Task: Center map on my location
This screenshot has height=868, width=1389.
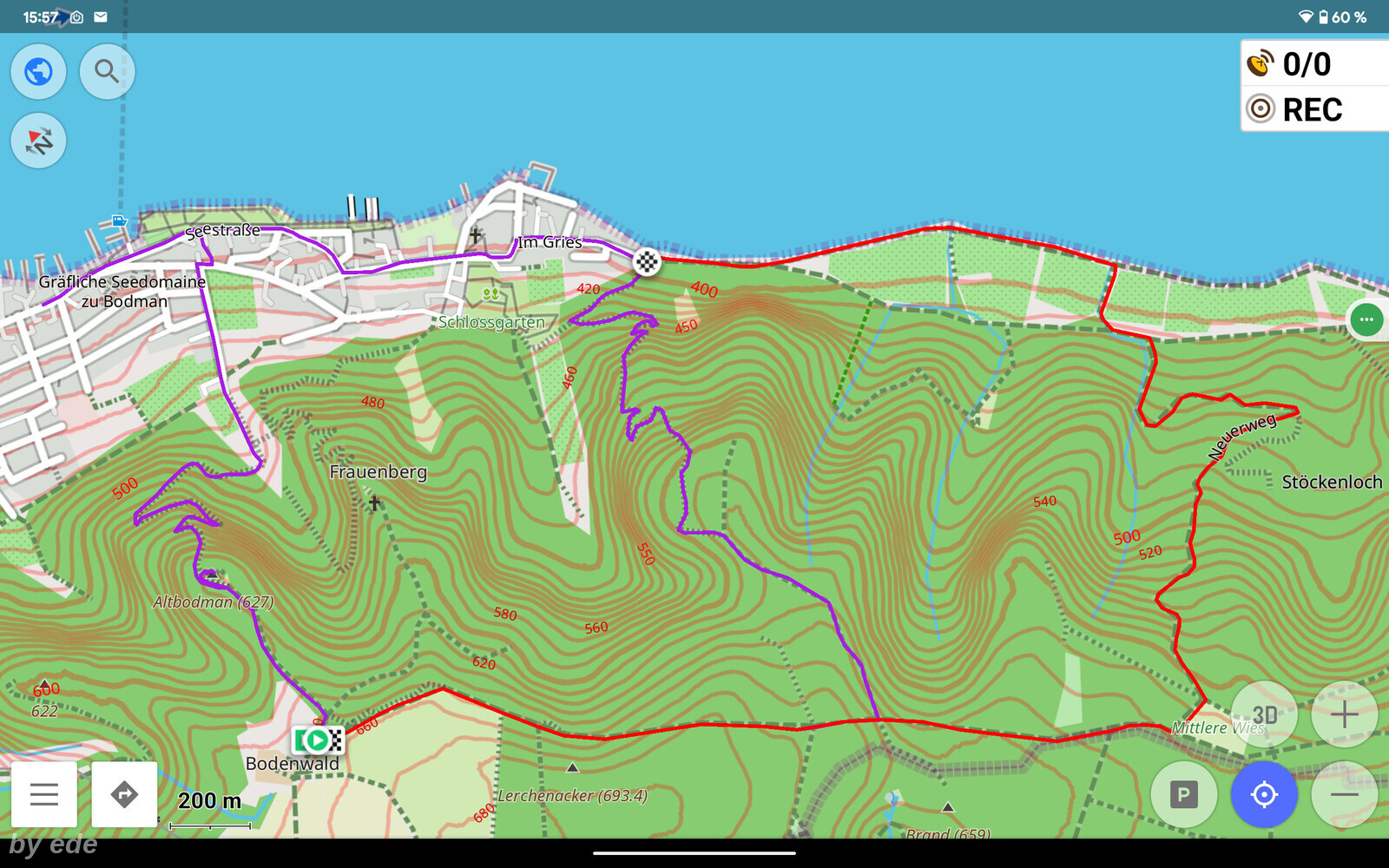Action: point(1264,794)
